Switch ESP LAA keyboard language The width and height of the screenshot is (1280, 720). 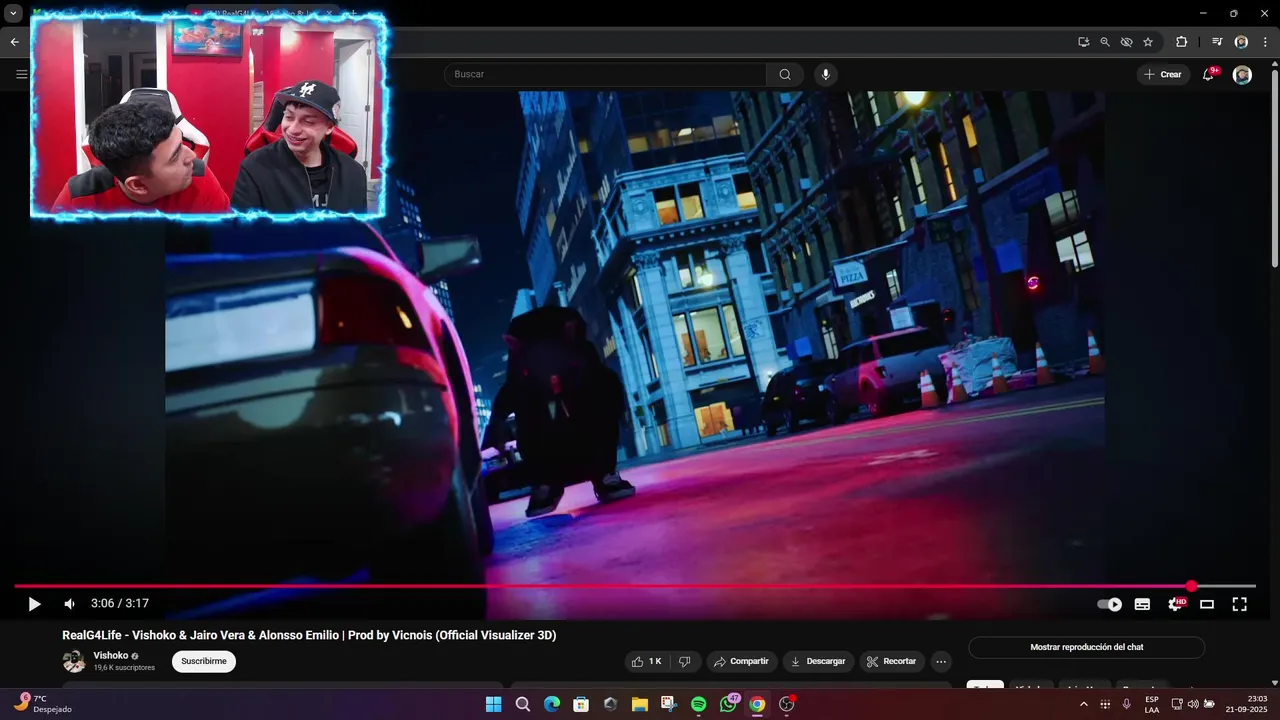click(x=1152, y=704)
